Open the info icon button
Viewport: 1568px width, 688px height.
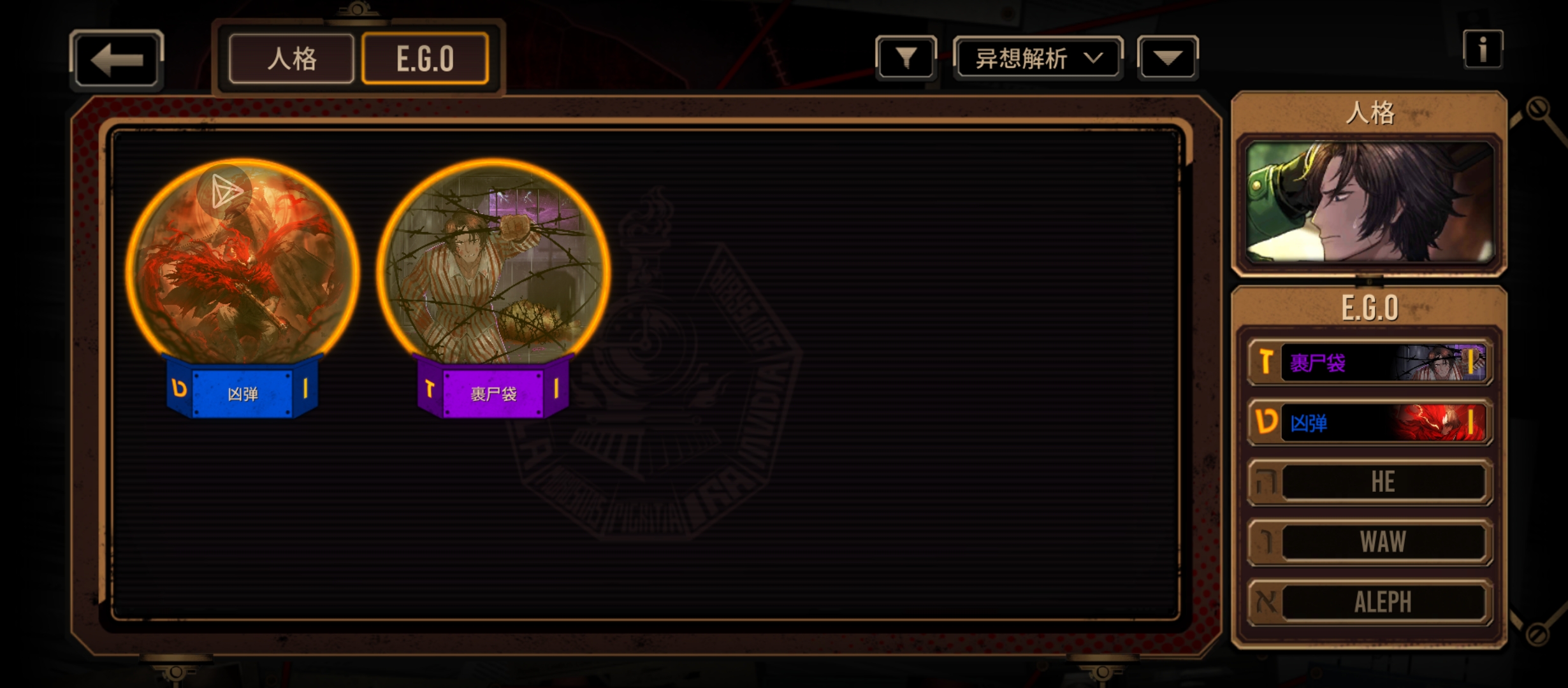point(1483,49)
